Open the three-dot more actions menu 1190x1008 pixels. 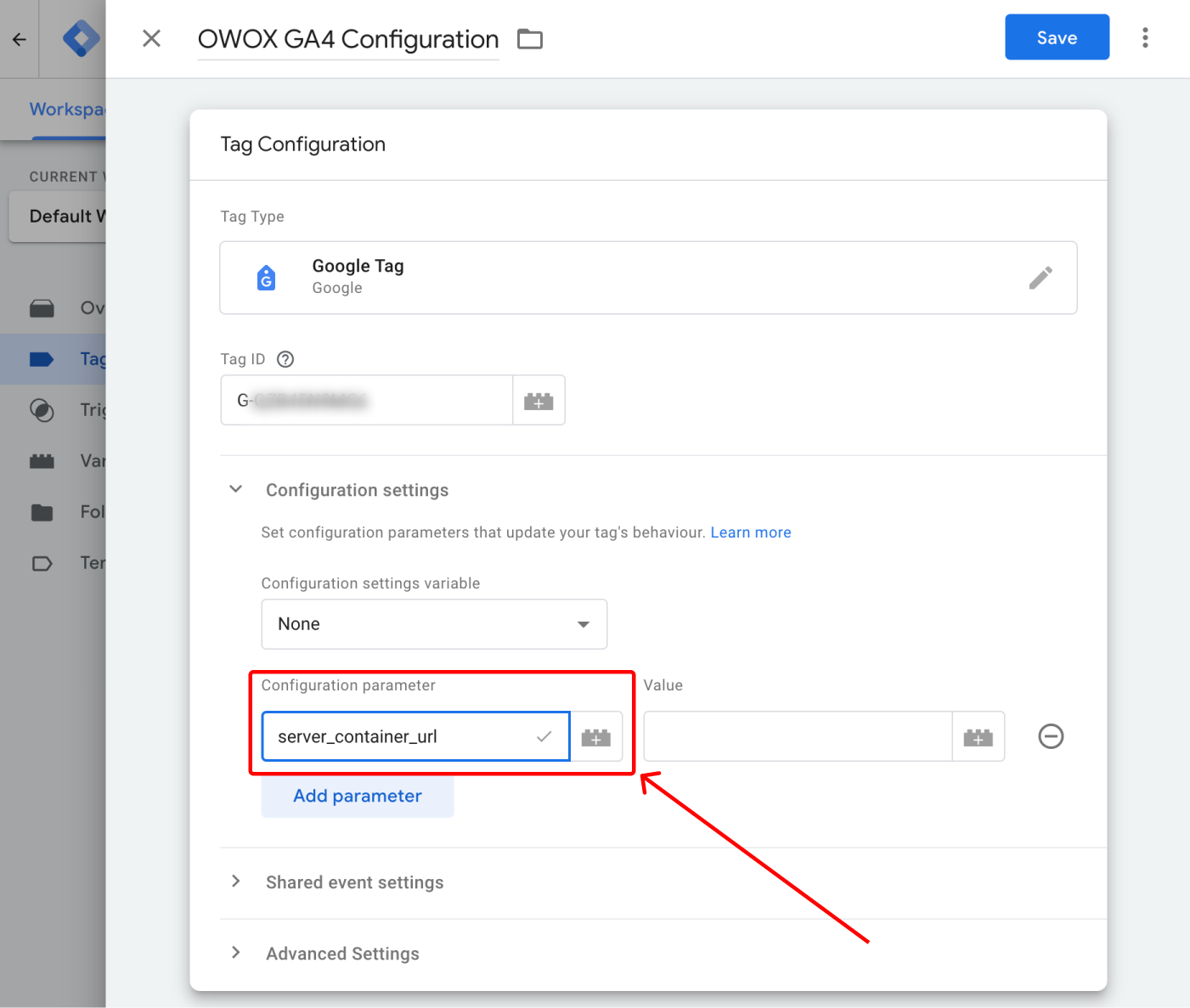coord(1145,37)
